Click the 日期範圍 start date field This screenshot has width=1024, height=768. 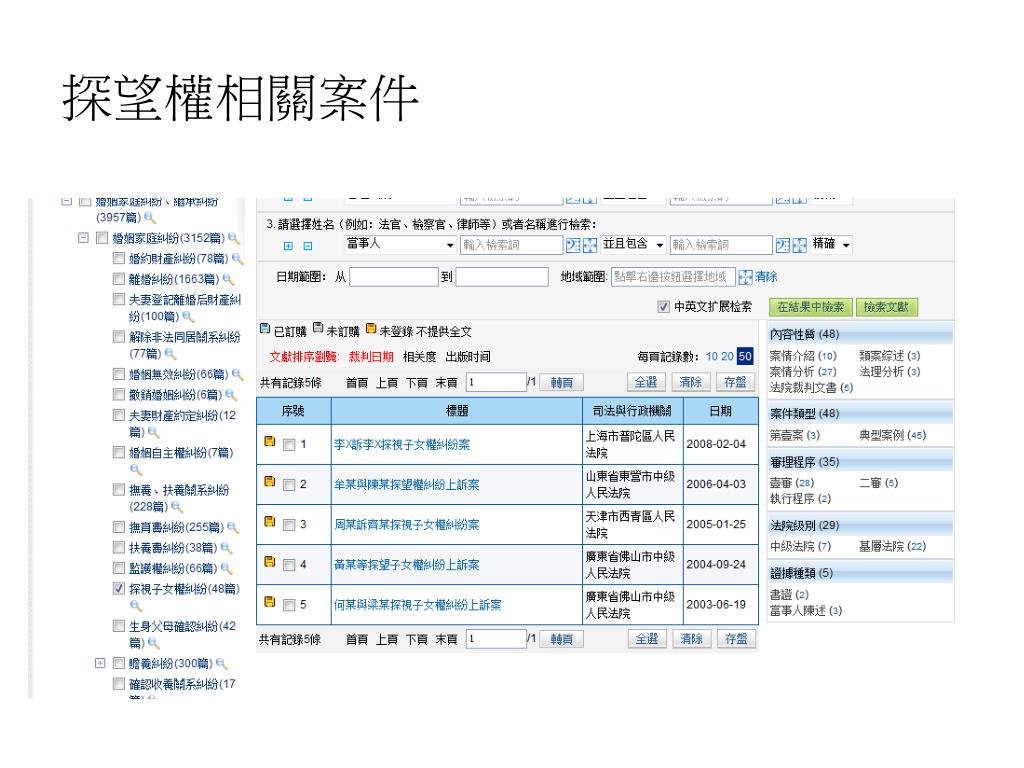393,277
